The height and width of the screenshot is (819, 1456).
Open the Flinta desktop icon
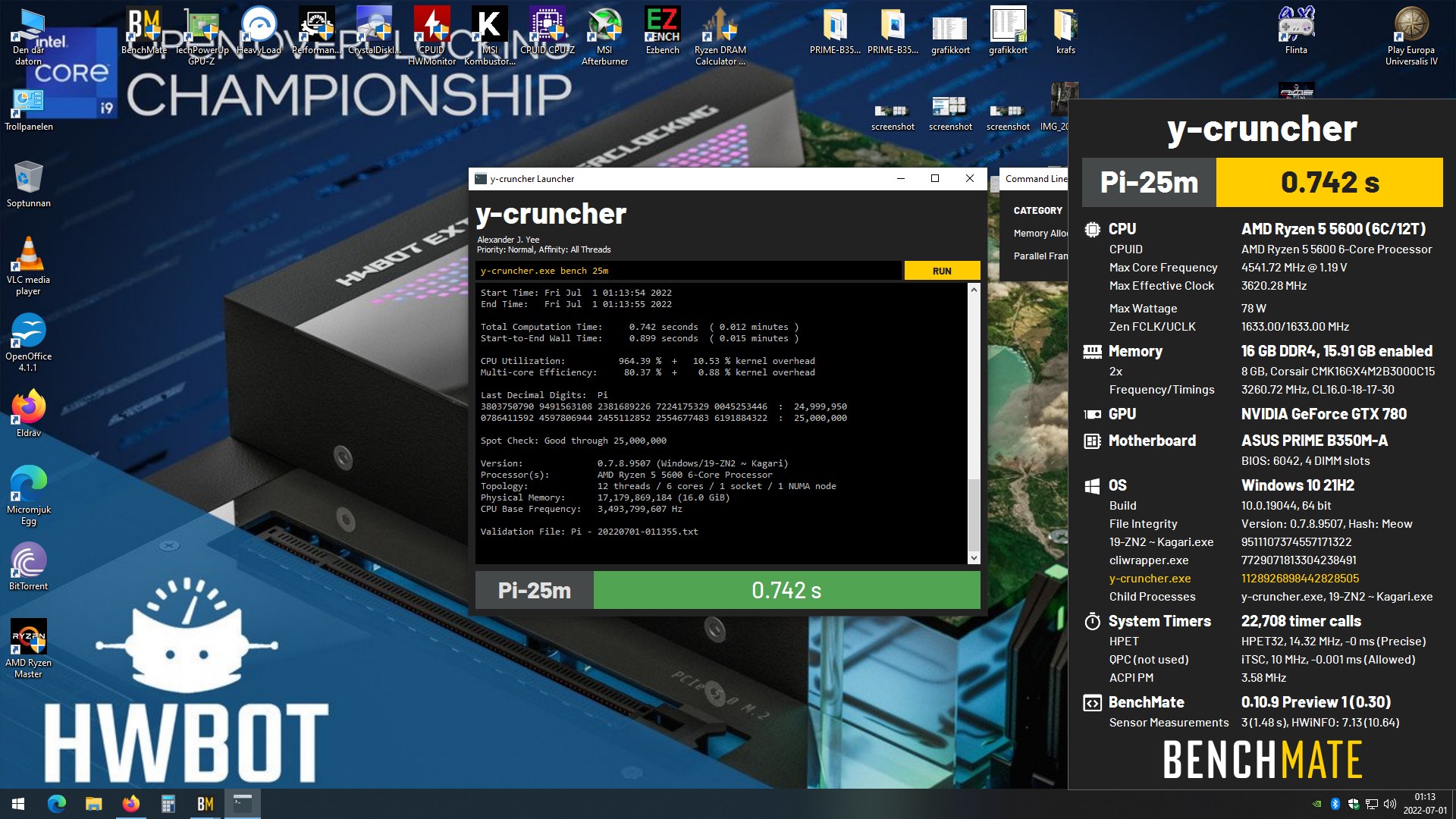(1296, 31)
